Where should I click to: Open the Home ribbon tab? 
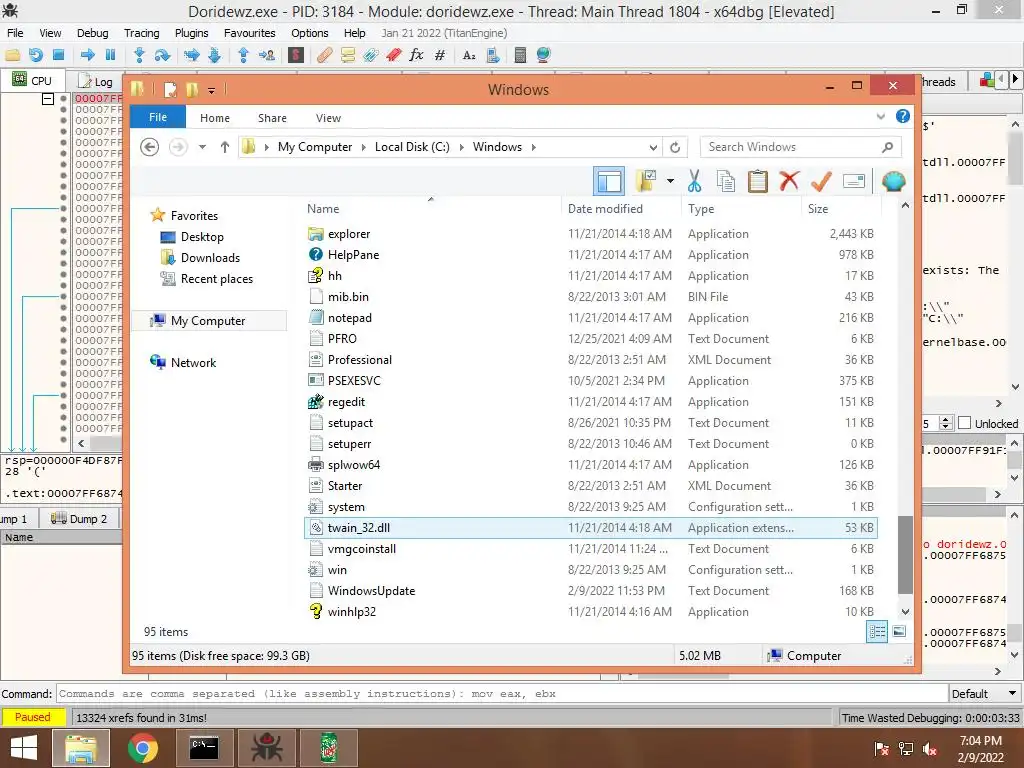[215, 118]
